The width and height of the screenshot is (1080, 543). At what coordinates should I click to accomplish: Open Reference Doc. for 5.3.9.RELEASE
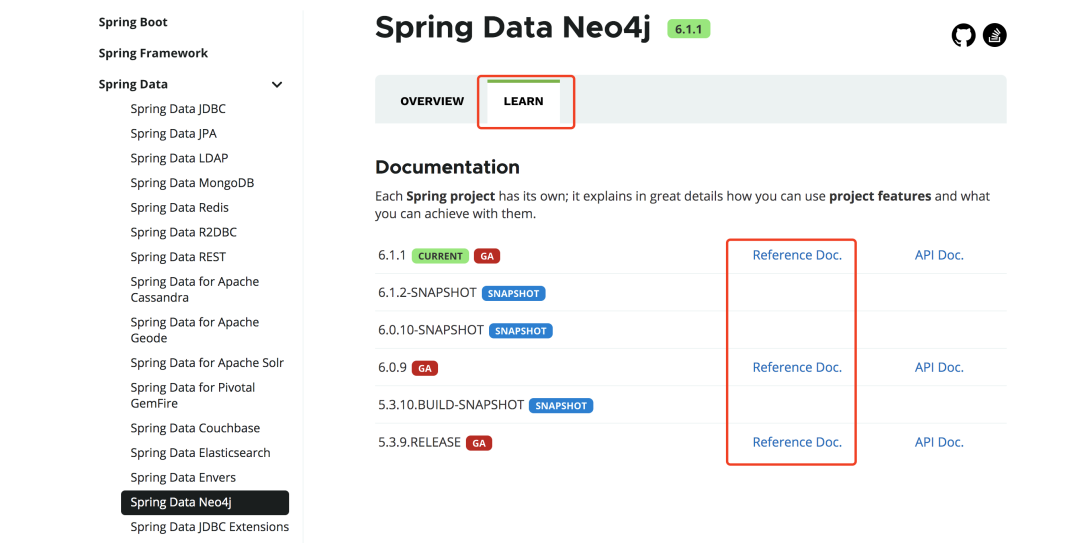(x=797, y=442)
